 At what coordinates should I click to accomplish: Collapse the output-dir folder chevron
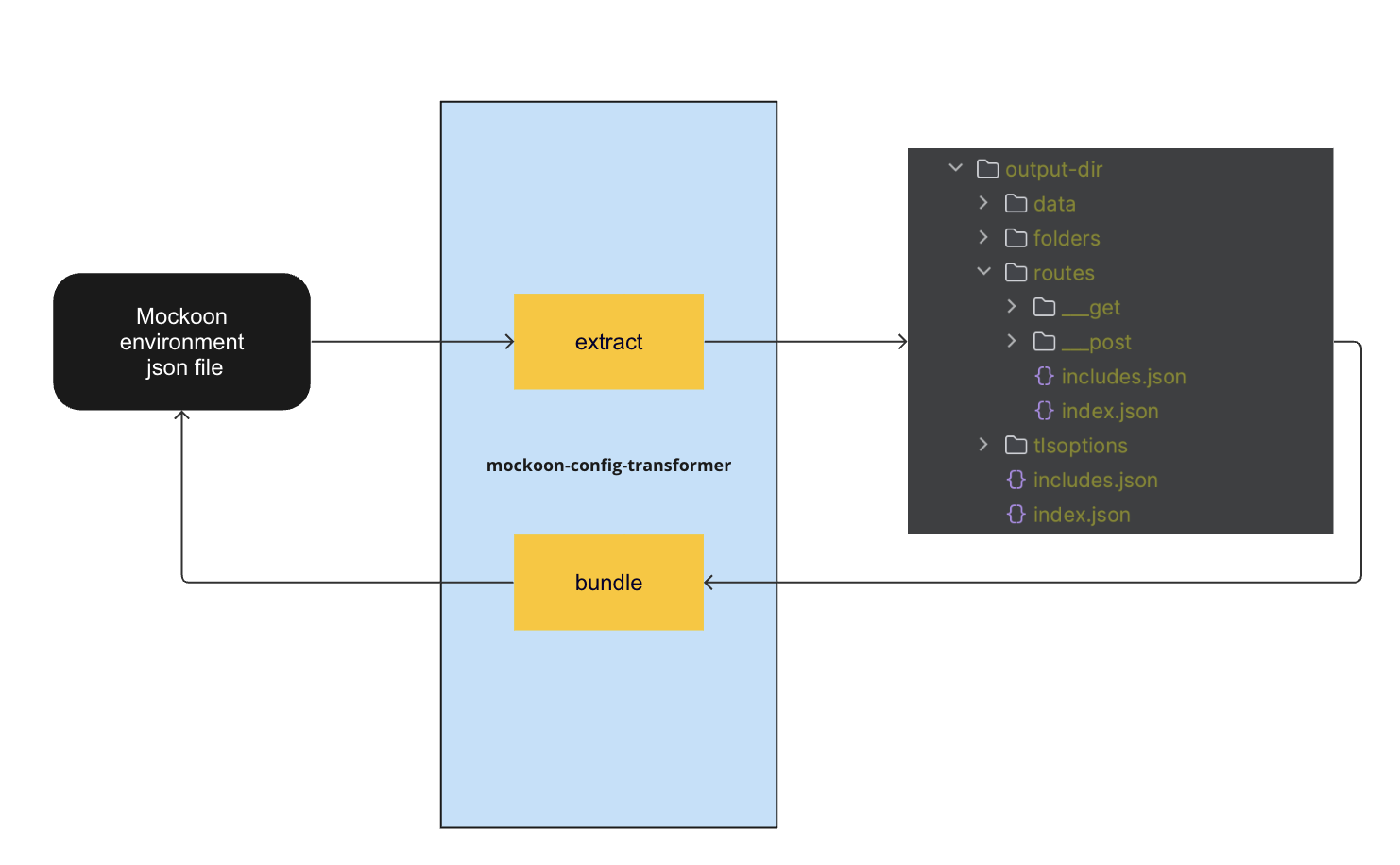click(x=956, y=168)
